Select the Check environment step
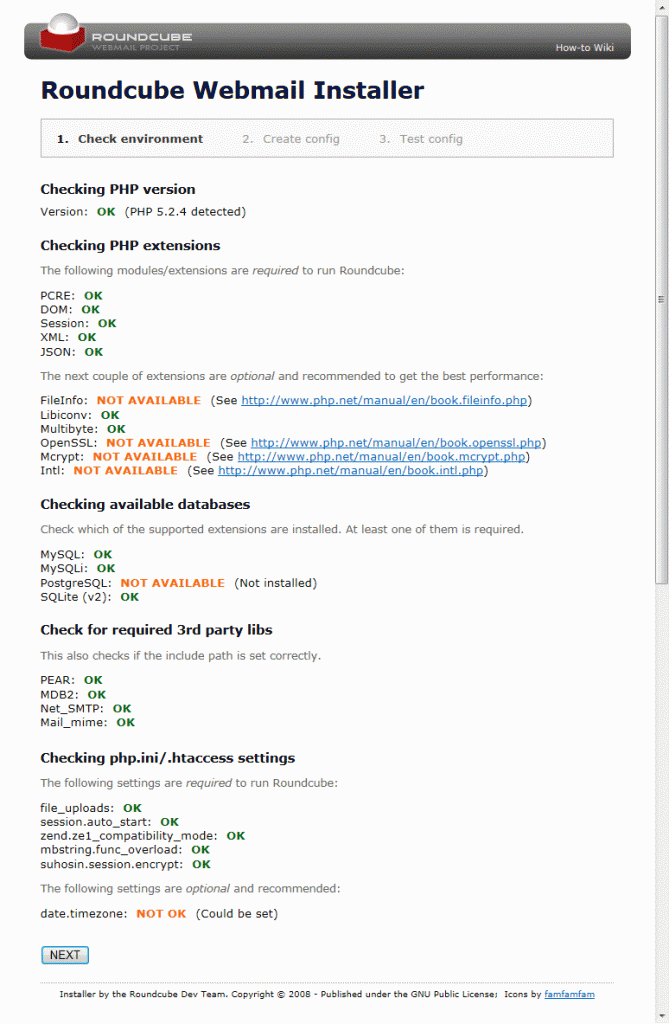Image resolution: width=669 pixels, height=1024 pixels. click(x=130, y=138)
